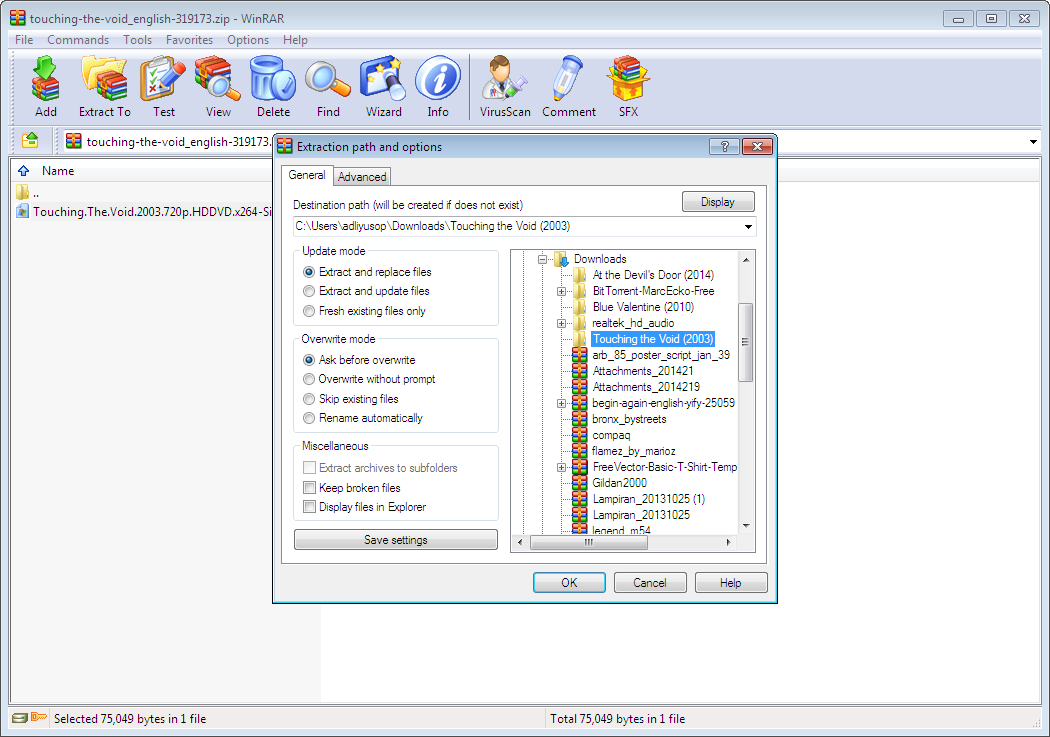Open the Options menu
The height and width of the screenshot is (737, 1050).
point(248,39)
